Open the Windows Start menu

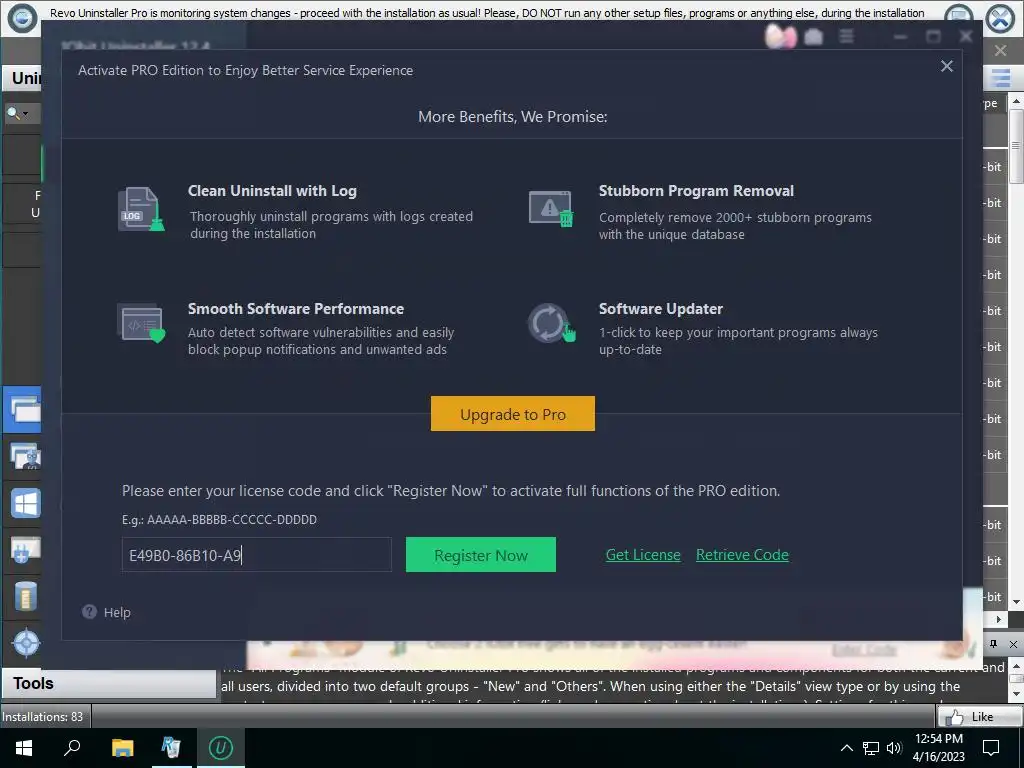pyautogui.click(x=24, y=748)
